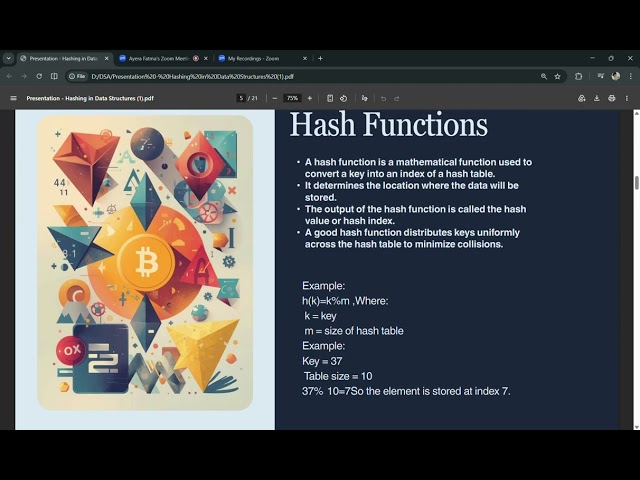Screen dimensions: 640x480
Task: Click the text 'Key = 37'
Action: (322, 361)
